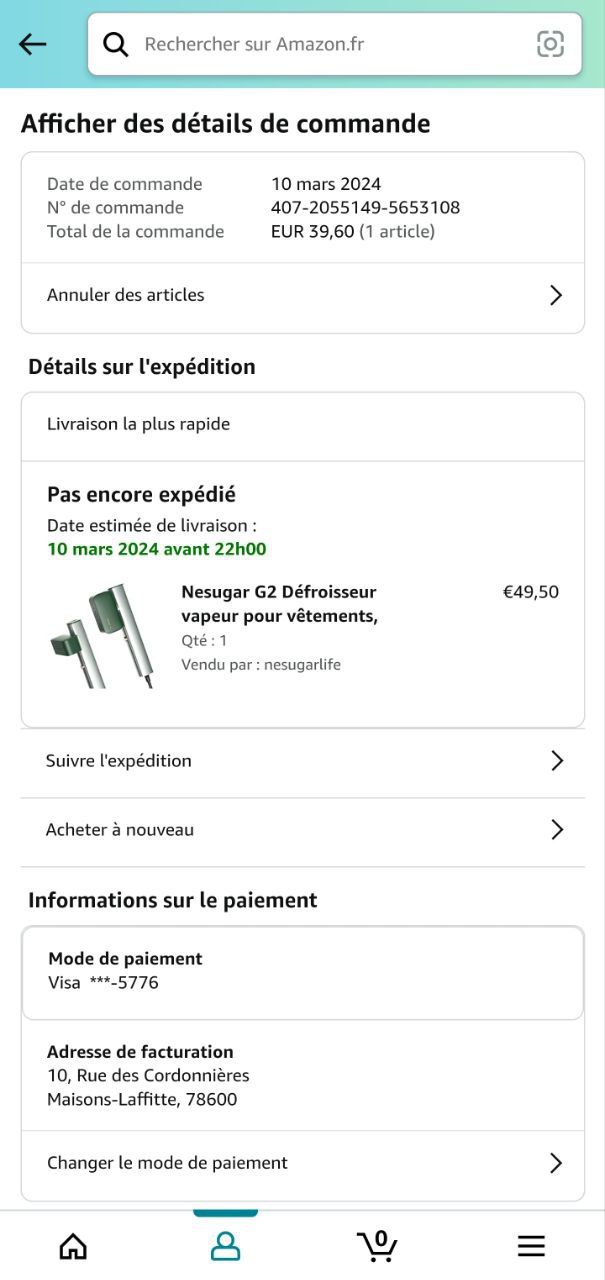Expand the Suivre l'expédition chevron
This screenshot has height=1280, width=605.
[557, 761]
